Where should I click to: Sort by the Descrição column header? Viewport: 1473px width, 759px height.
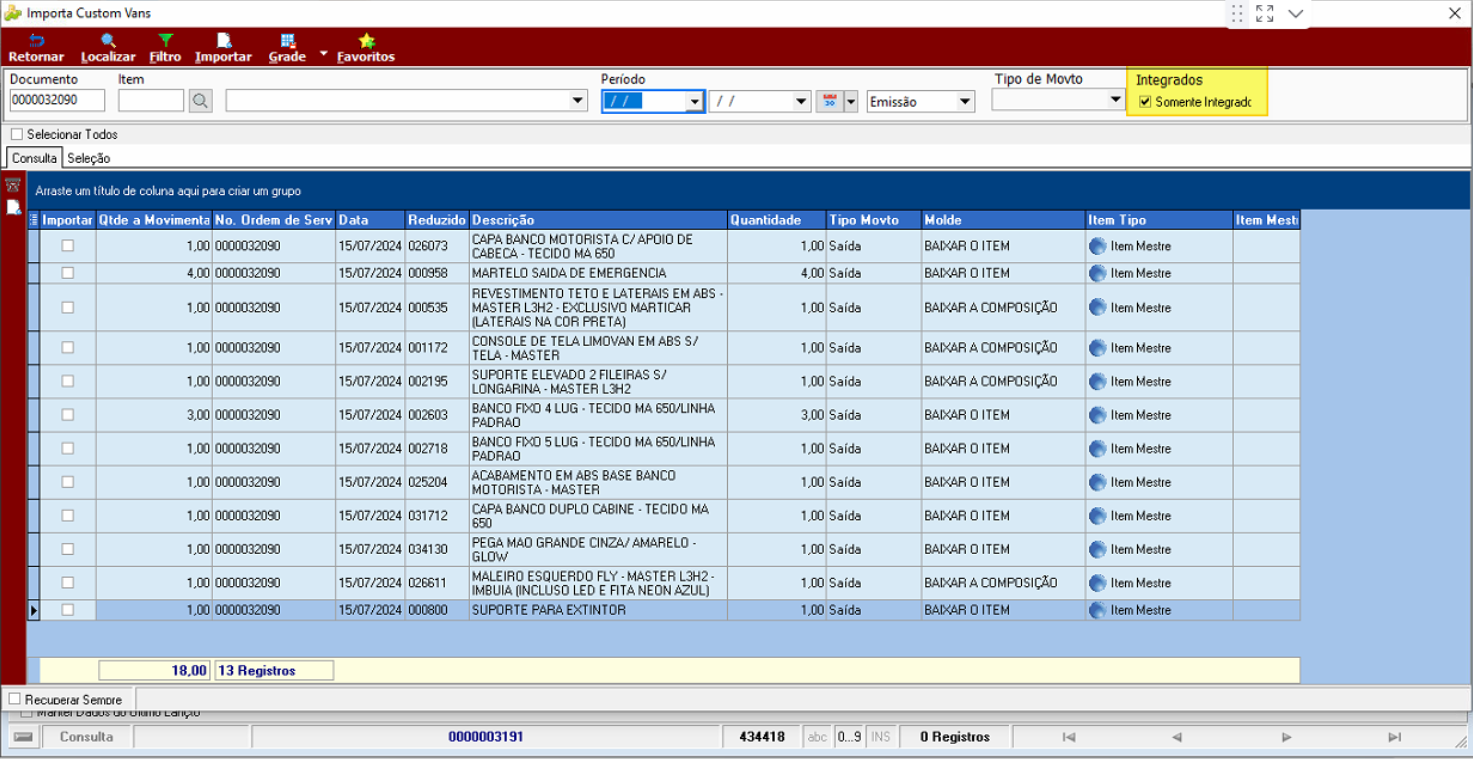click(x=597, y=220)
